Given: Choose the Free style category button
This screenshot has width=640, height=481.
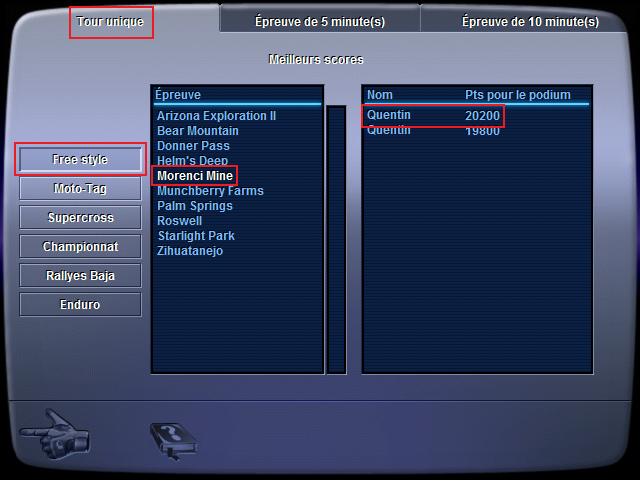Looking at the screenshot, I should click(x=80, y=159).
